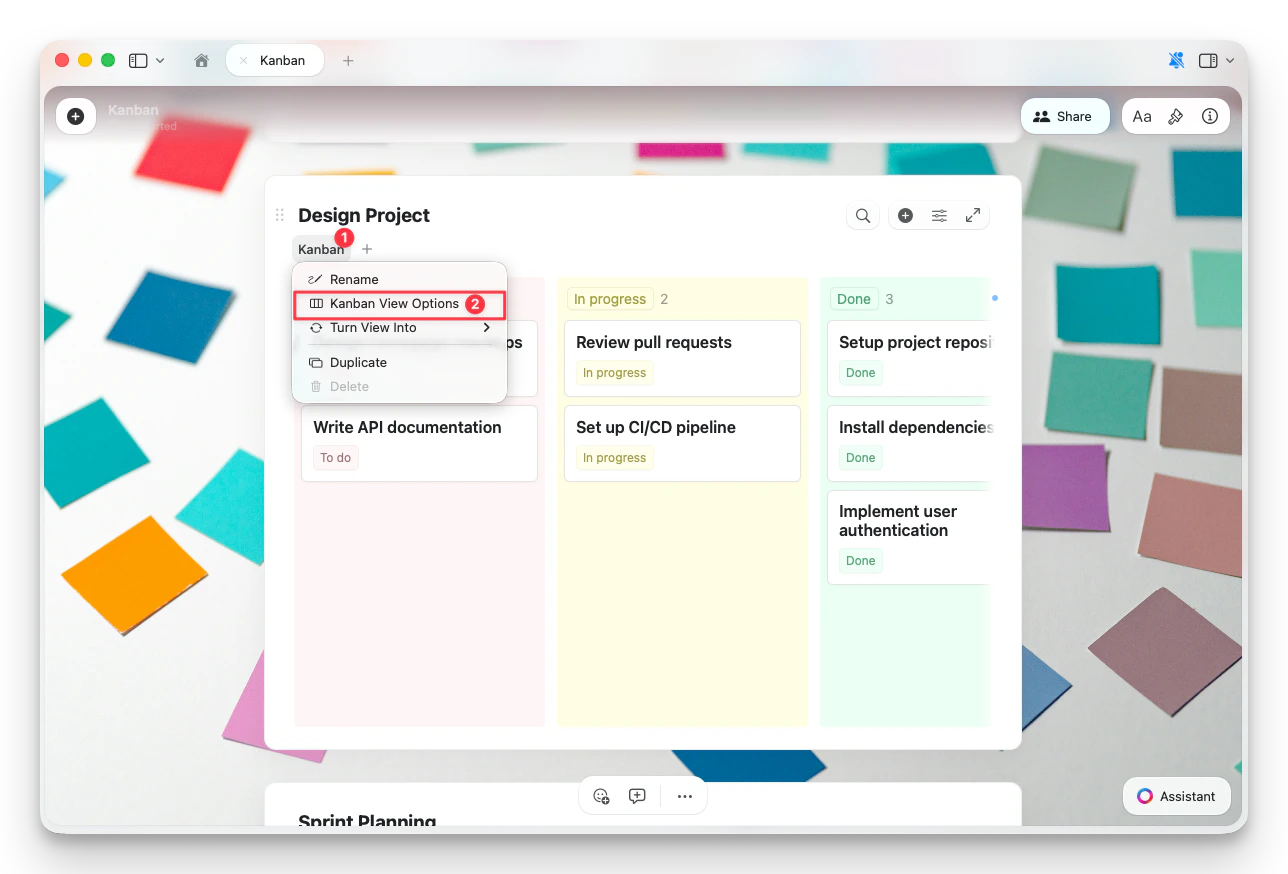This screenshot has height=874, width=1288.
Task: Toggle the browser sidebar view
Action: click(x=139, y=60)
